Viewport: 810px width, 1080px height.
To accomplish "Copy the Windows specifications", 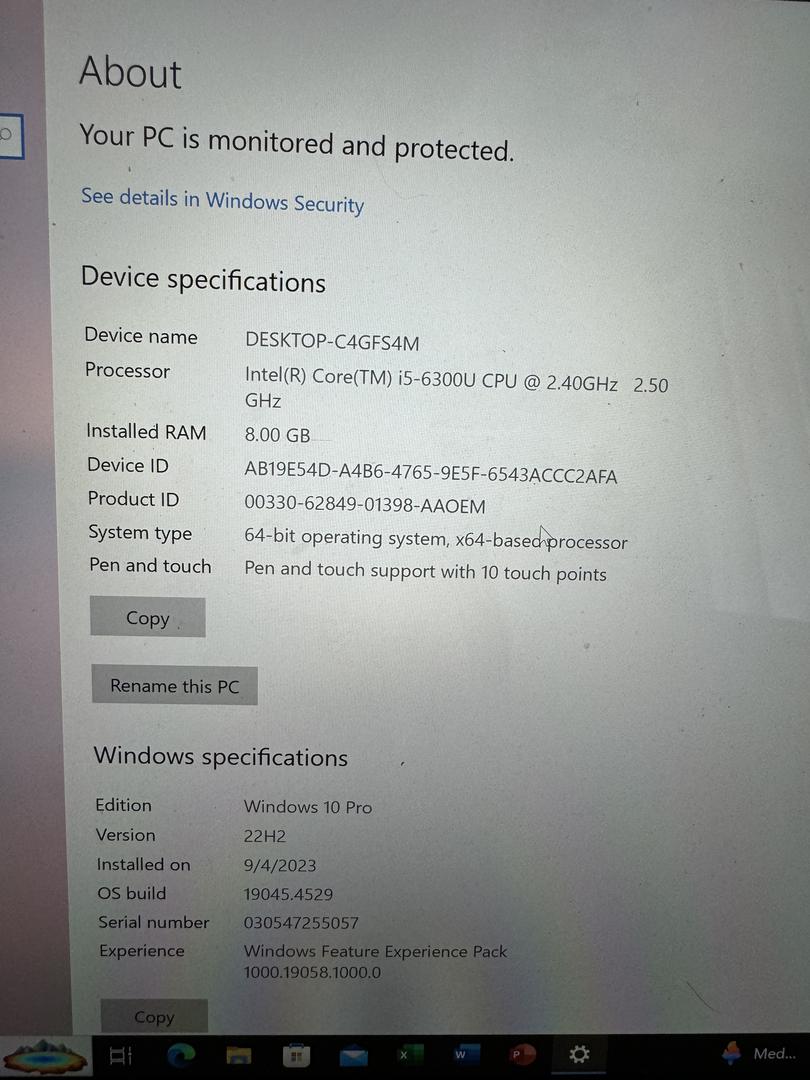I will tap(154, 1016).
